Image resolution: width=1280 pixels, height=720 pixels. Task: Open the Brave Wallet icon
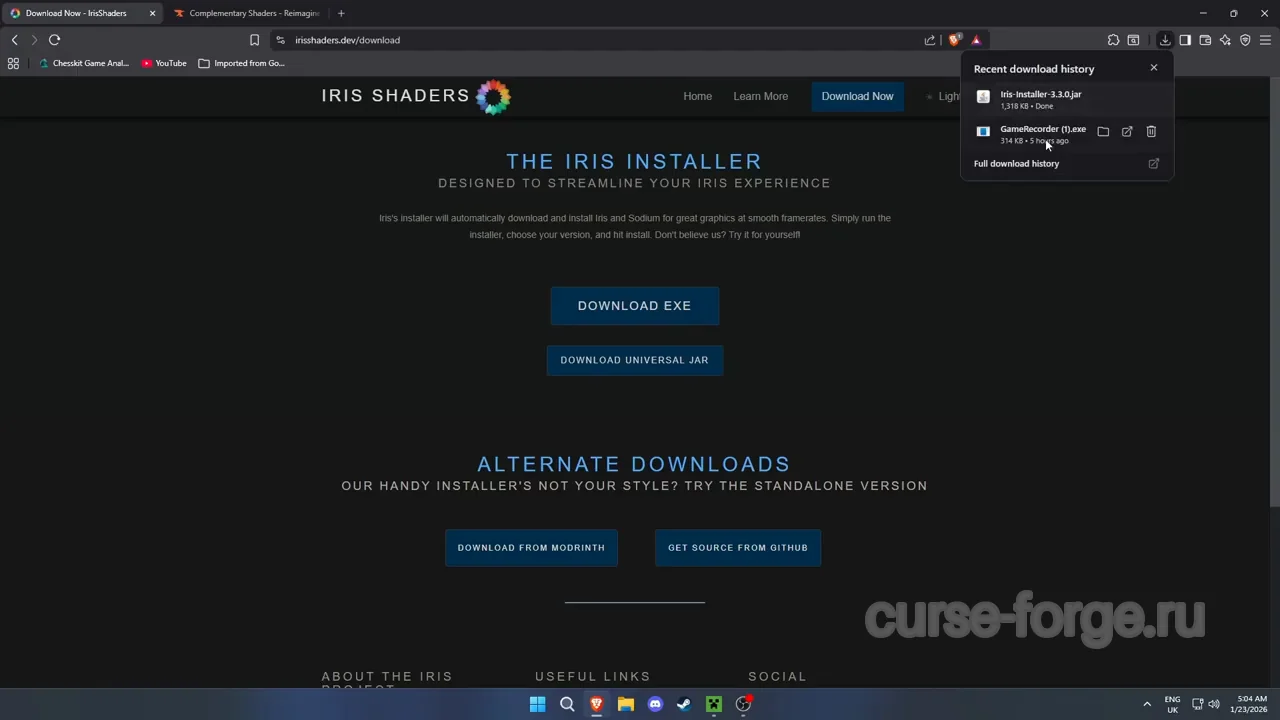(x=1205, y=40)
